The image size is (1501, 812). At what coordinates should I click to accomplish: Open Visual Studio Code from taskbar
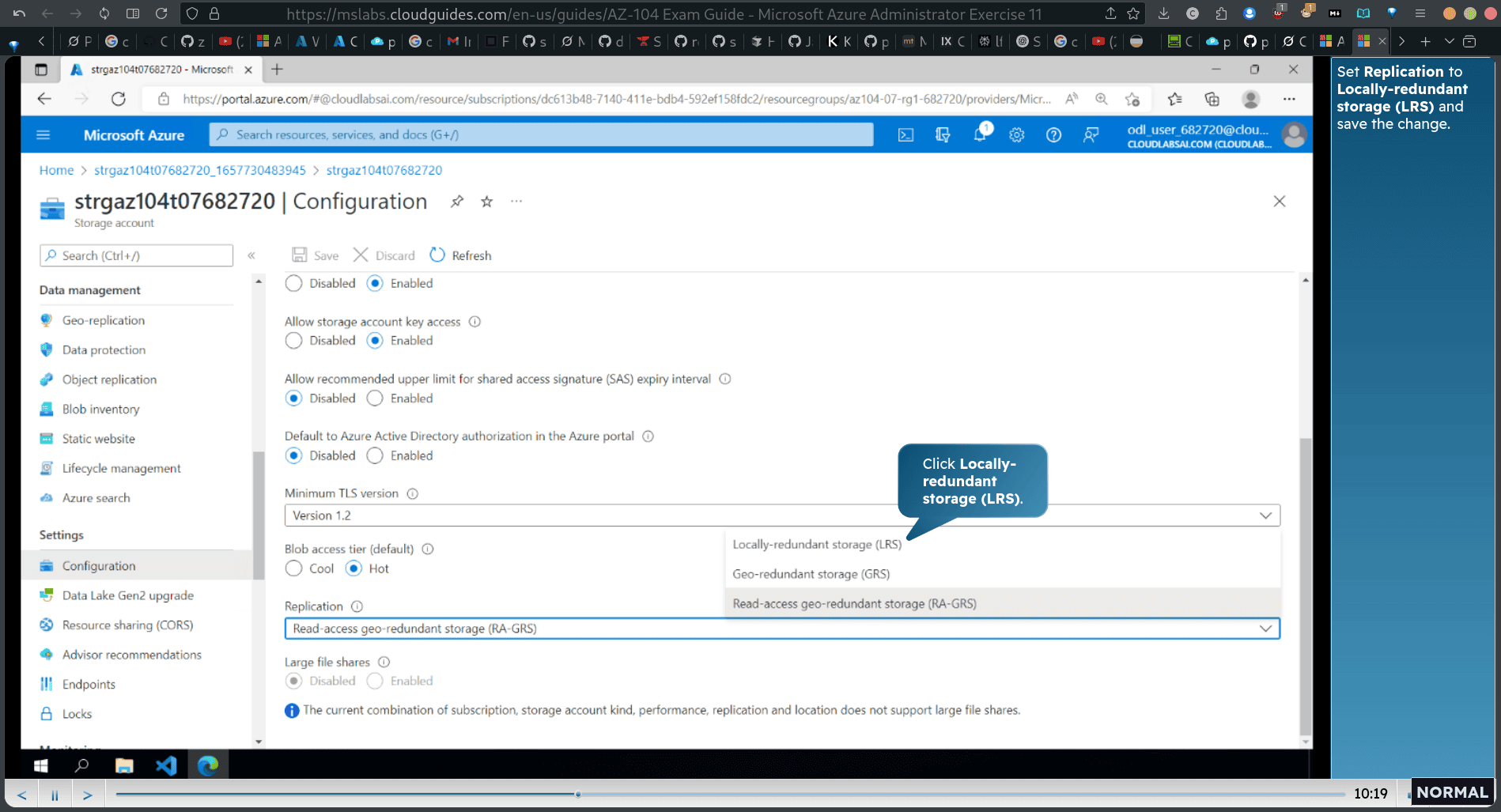(x=166, y=765)
